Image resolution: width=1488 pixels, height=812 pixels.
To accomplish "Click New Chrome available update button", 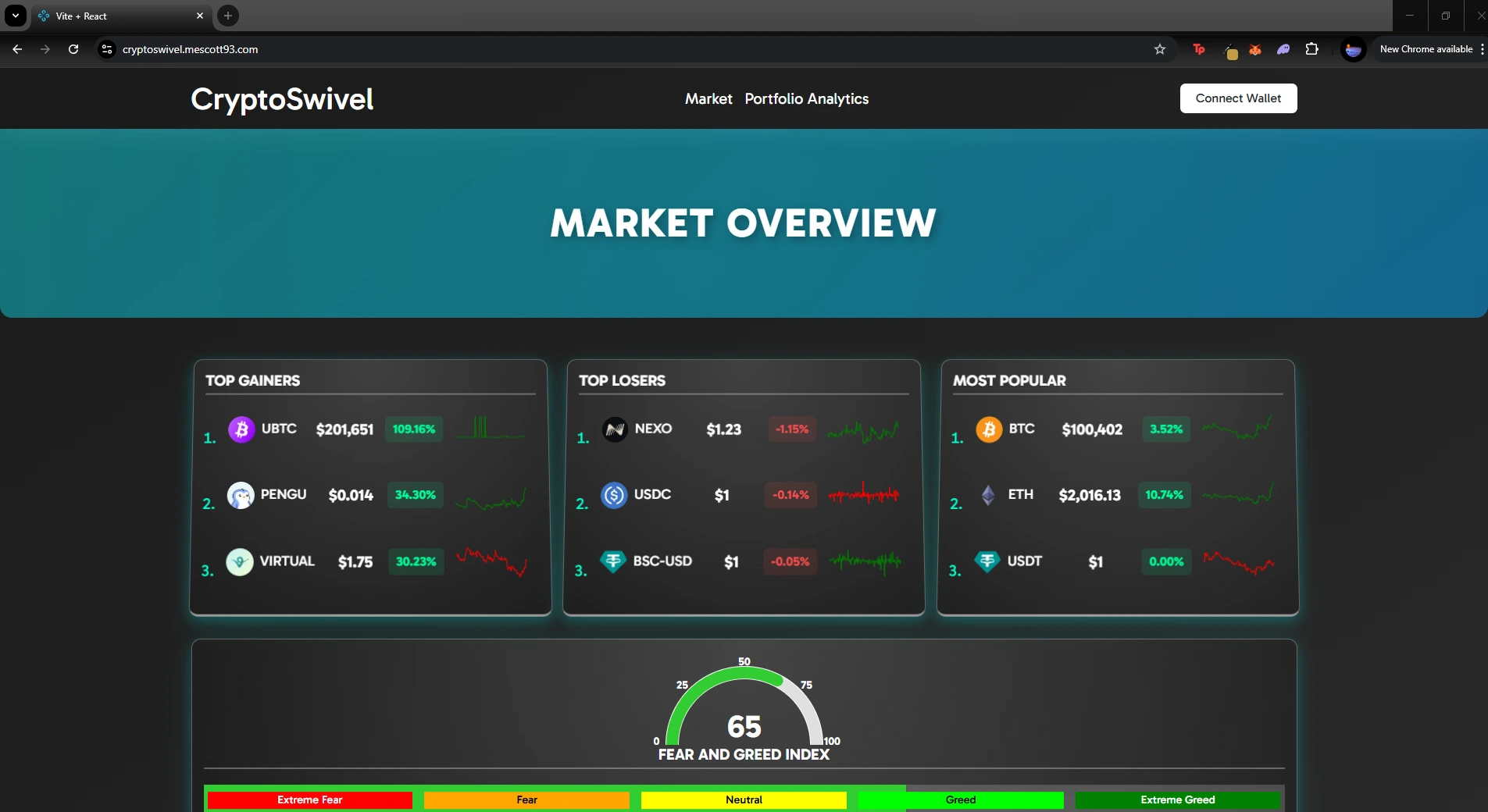I will (x=1426, y=49).
